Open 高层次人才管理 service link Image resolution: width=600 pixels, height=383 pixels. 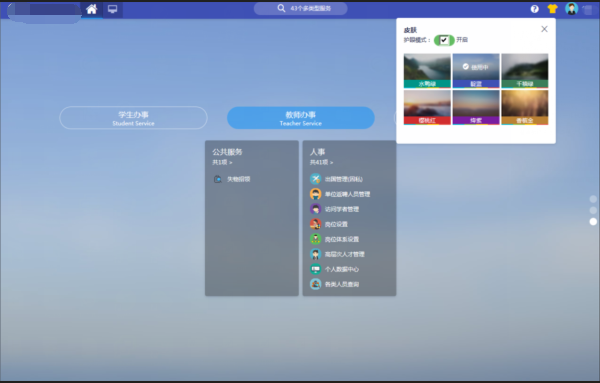point(344,254)
